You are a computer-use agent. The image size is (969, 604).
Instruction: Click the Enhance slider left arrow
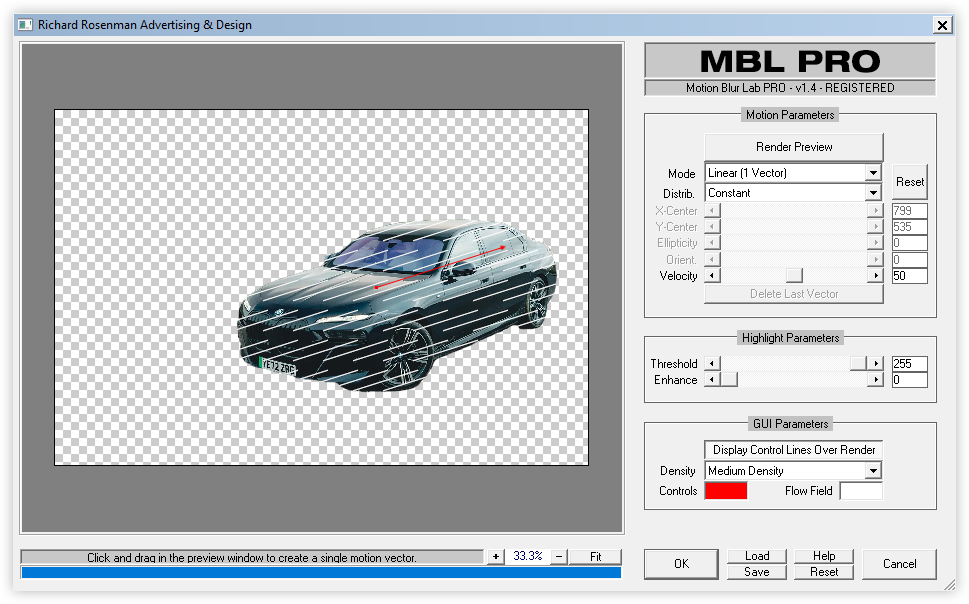point(712,380)
